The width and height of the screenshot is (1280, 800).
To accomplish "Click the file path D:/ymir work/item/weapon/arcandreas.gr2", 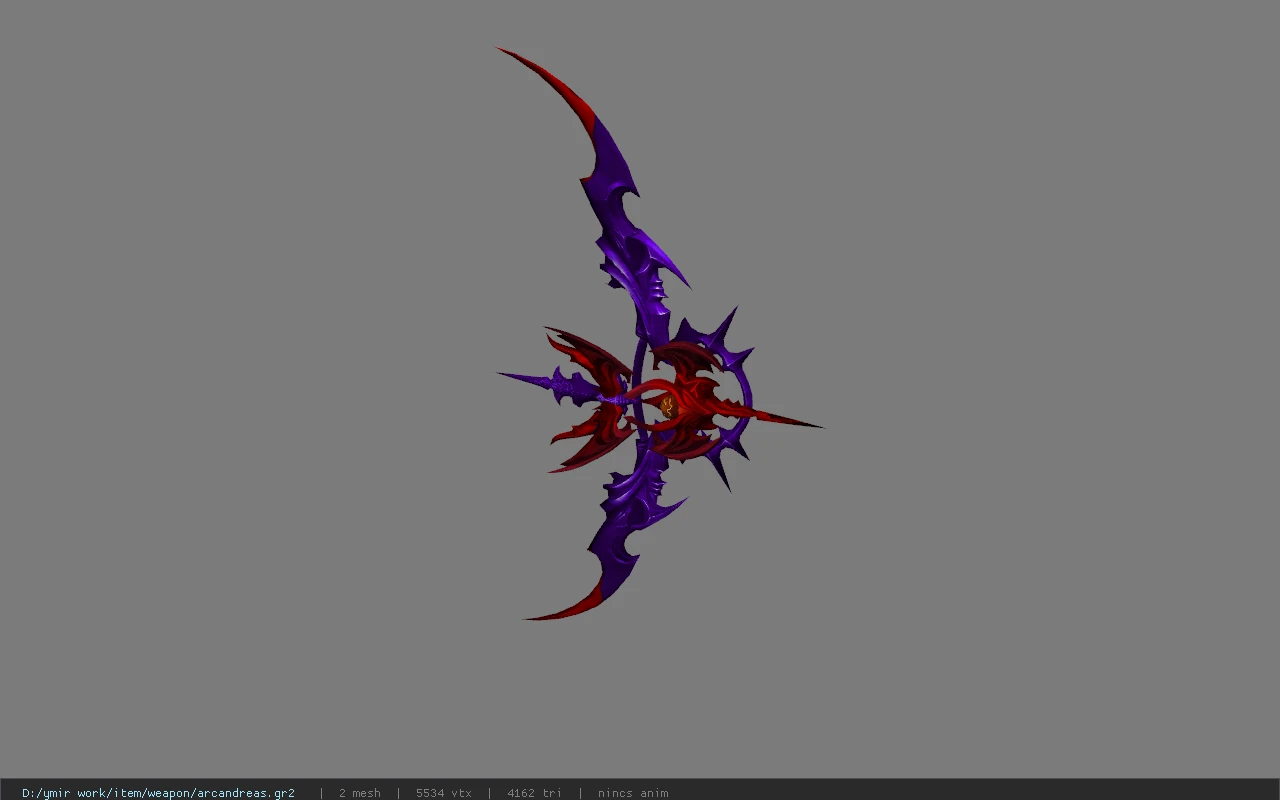I will coord(158,793).
